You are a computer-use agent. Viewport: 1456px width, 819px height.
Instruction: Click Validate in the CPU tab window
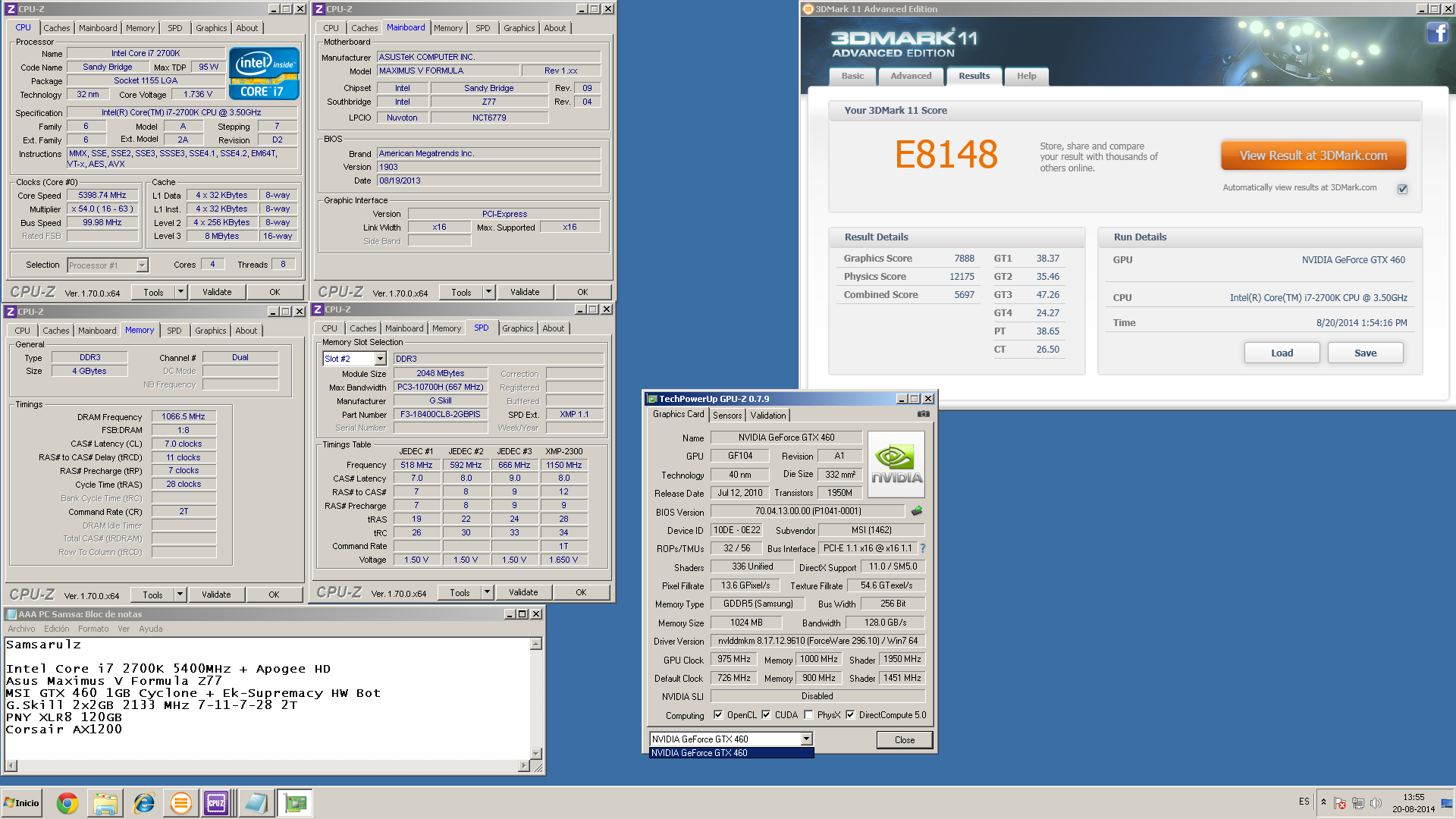pos(217,292)
